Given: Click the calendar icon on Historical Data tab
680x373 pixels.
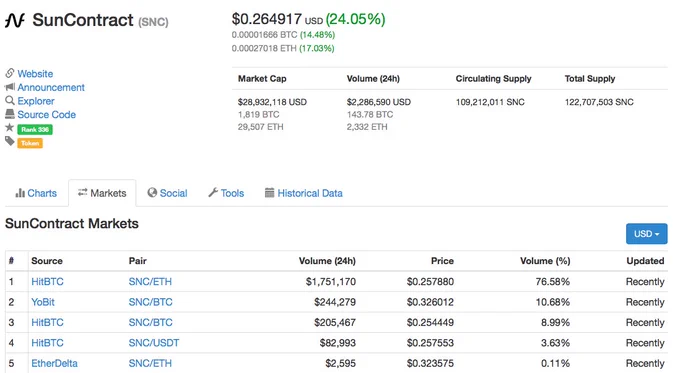Looking at the screenshot, I should click(x=269, y=193).
